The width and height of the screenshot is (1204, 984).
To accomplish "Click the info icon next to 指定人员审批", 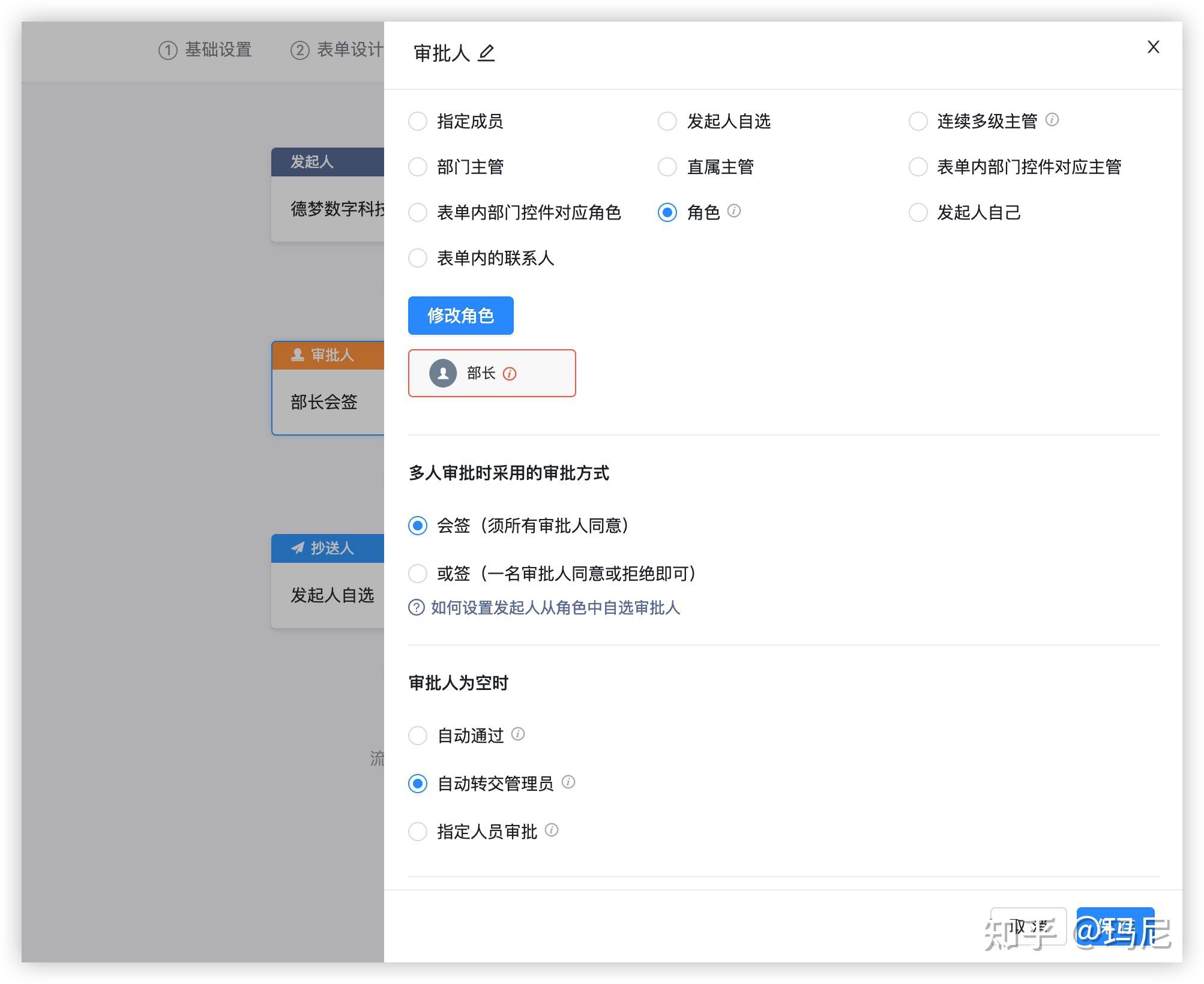I will (x=552, y=830).
